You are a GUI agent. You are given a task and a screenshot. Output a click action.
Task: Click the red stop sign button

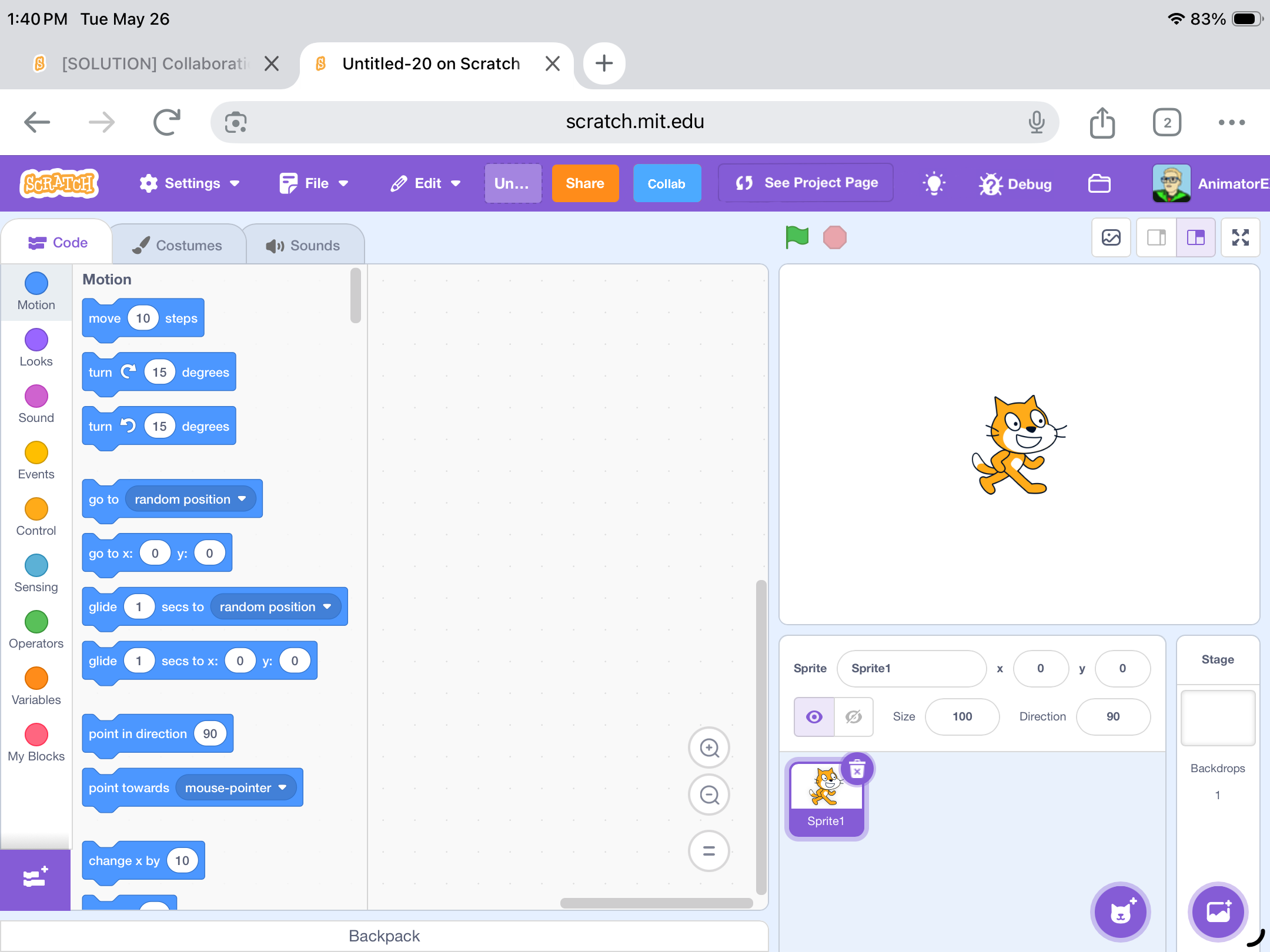point(834,237)
